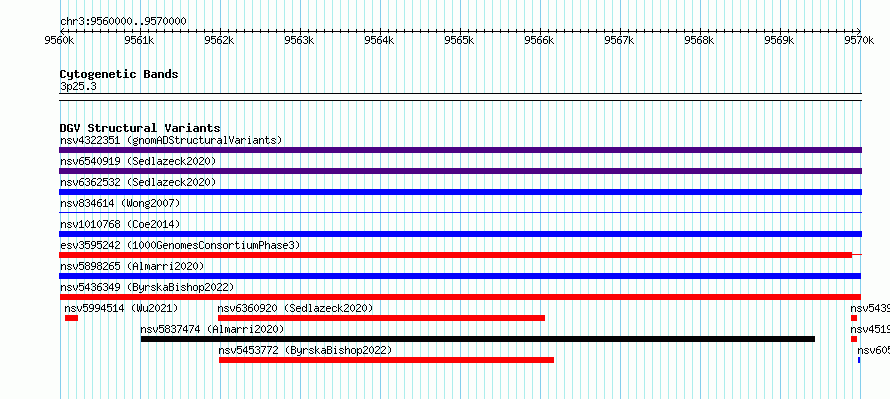Image resolution: width=890 pixels, height=399 pixels.
Task: Select the nsv4322351 purple variant bar
Action: (x=460, y=150)
